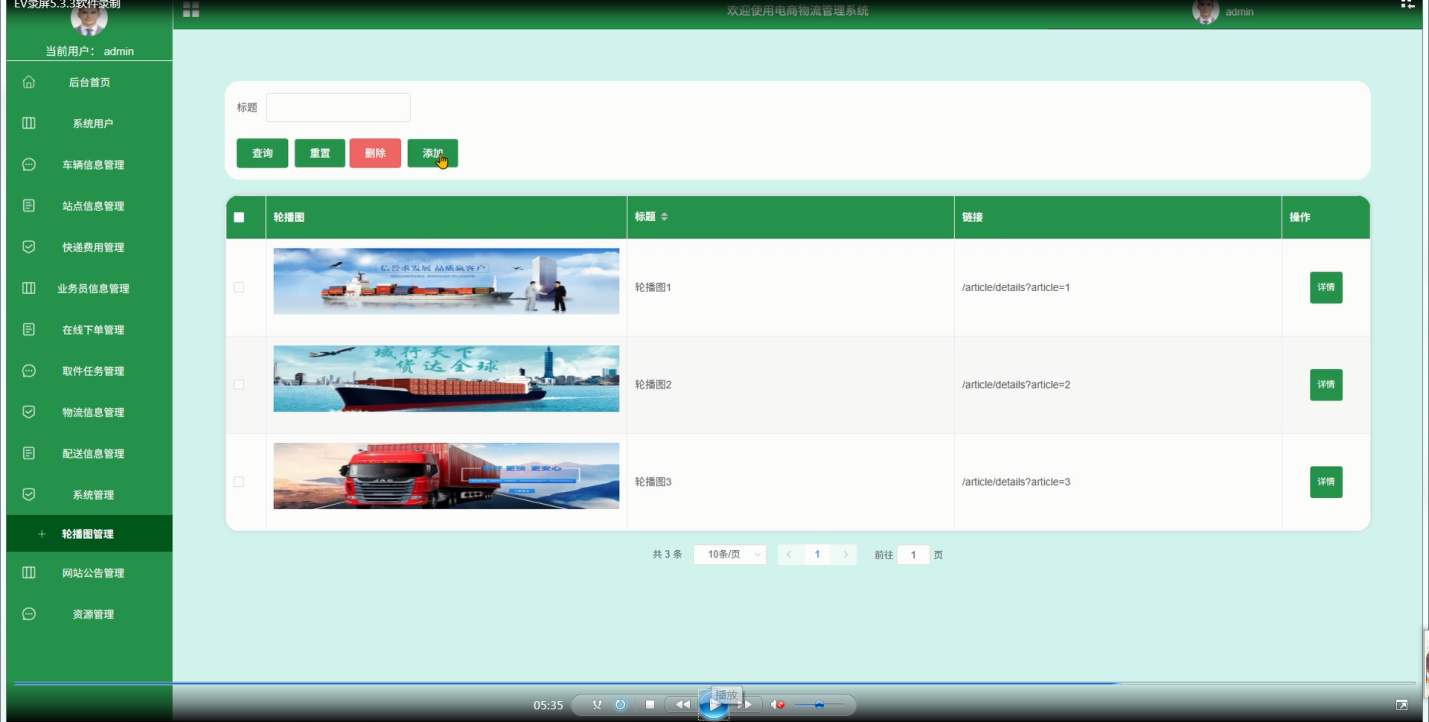Click the home icon beside 后台首页
1429x722 pixels.
pyautogui.click(x=29, y=82)
